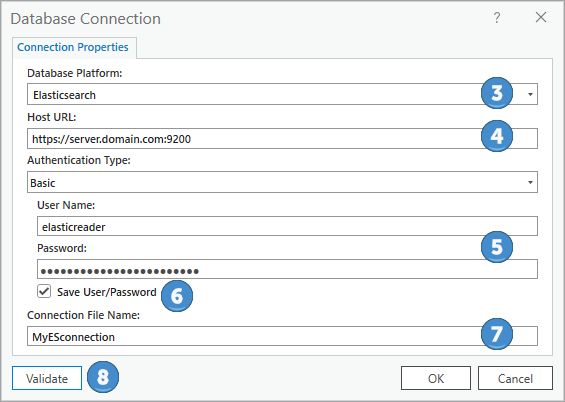Click the Cancel button
This screenshot has width=565, height=402.
(x=515, y=378)
